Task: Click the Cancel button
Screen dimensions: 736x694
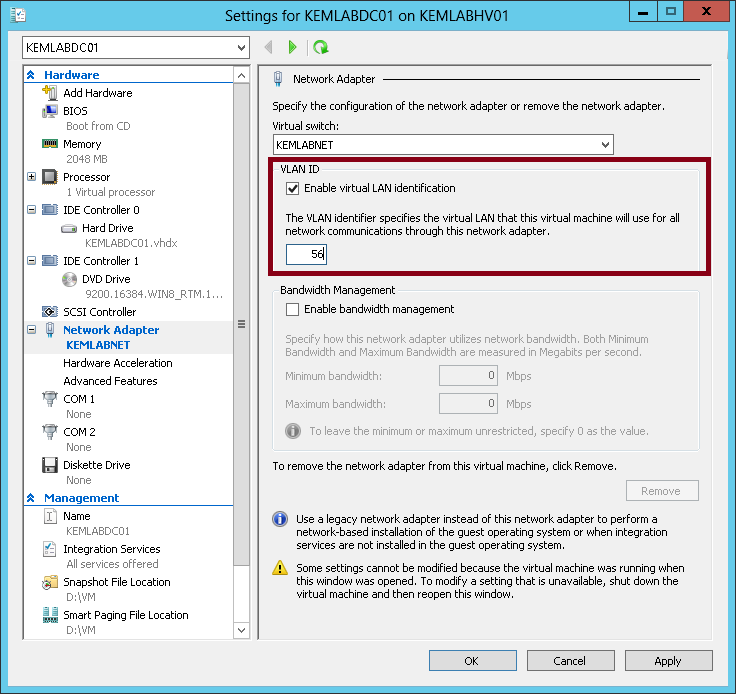Action: click(570, 661)
